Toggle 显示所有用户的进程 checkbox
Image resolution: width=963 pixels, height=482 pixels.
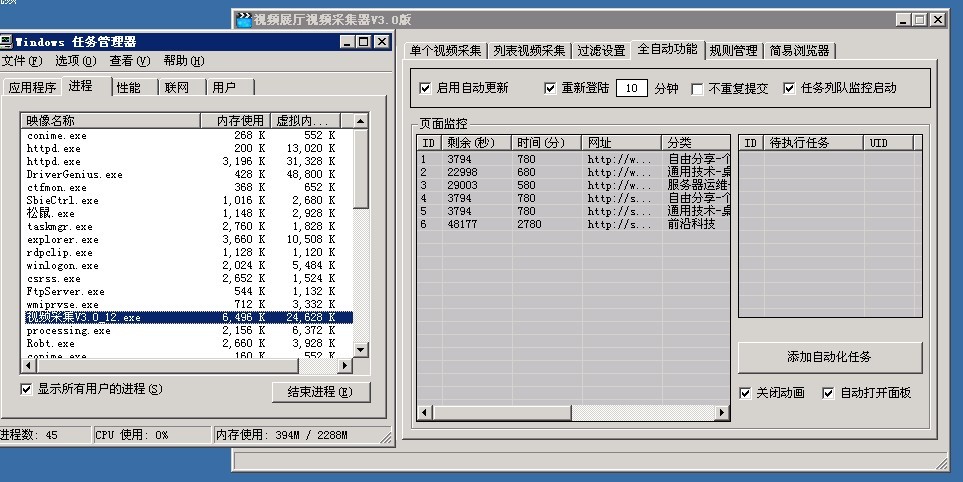pos(26,389)
